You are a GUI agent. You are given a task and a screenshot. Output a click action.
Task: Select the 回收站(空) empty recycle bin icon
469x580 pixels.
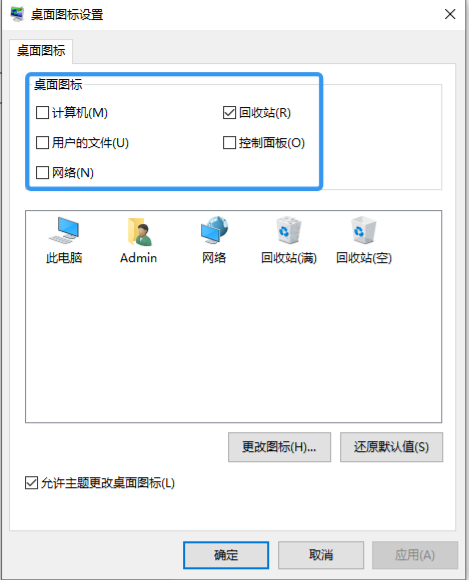(x=364, y=230)
